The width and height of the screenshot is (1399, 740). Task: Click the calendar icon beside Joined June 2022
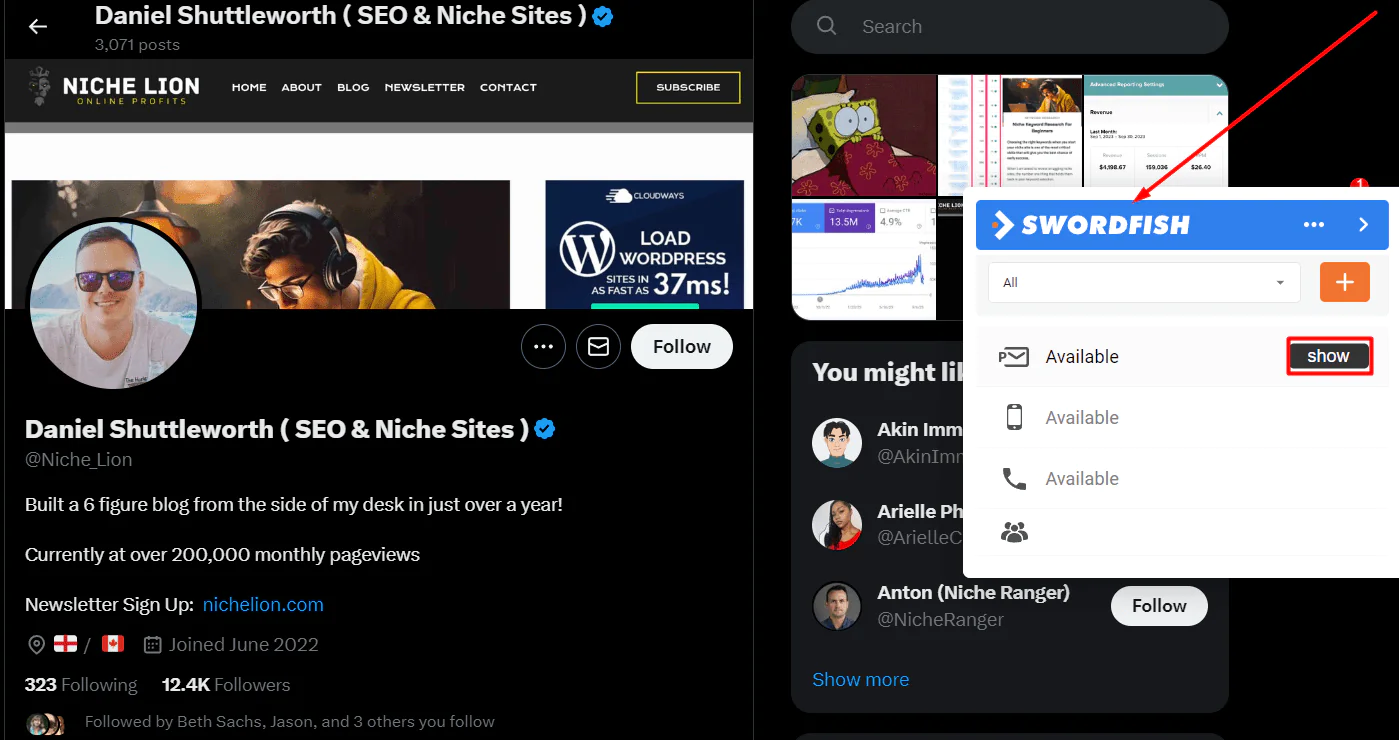point(153,645)
